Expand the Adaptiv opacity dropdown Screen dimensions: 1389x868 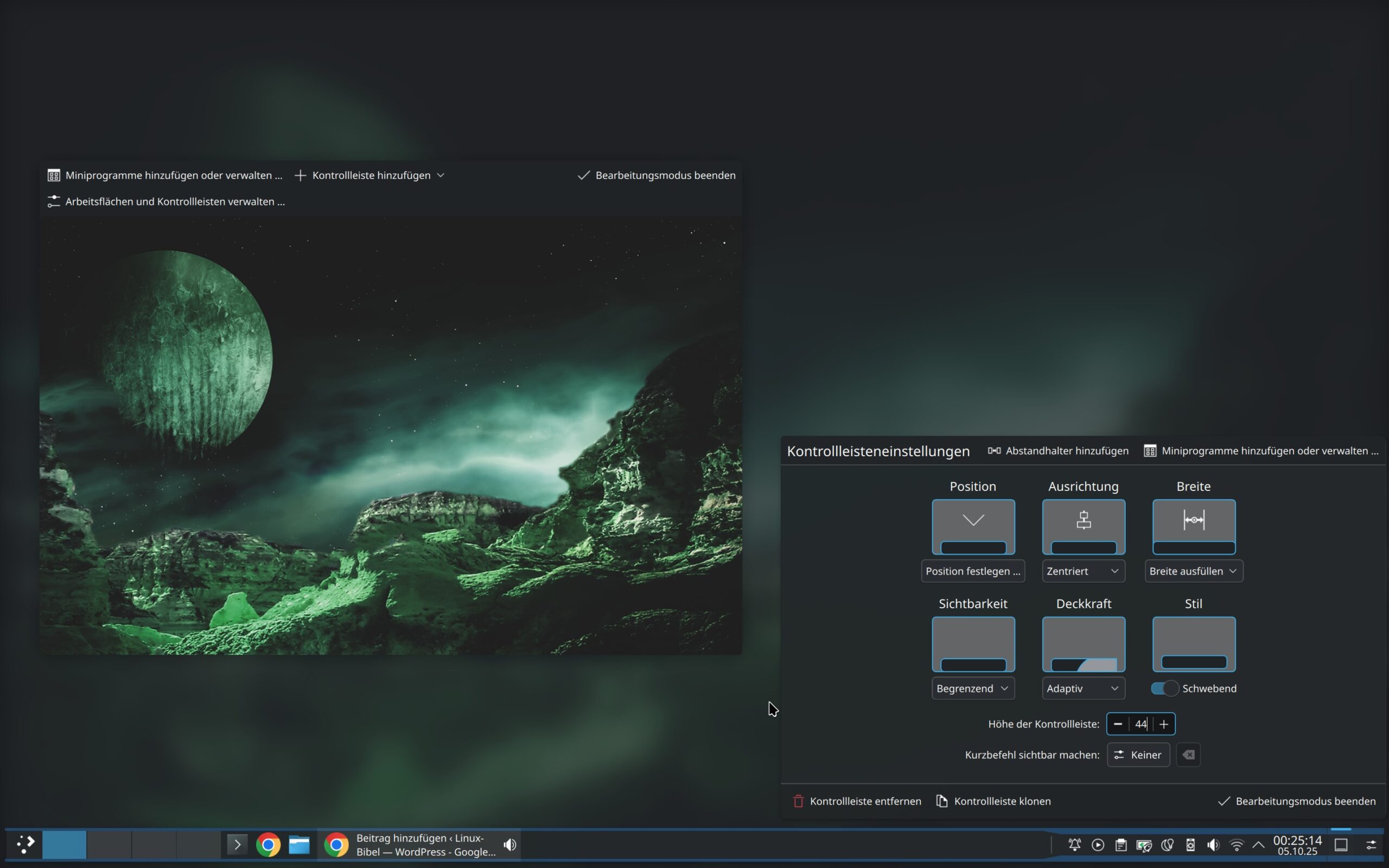(1083, 688)
